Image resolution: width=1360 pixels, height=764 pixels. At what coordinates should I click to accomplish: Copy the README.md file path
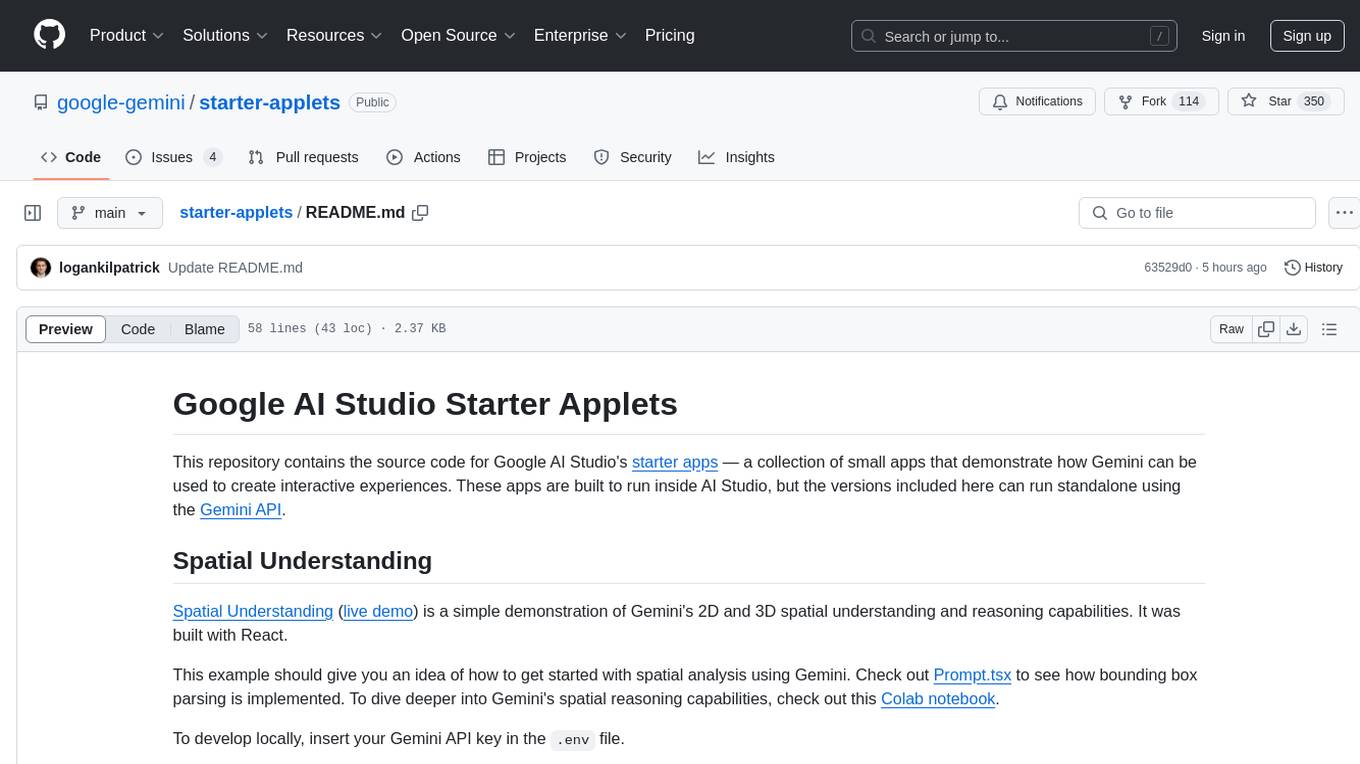[x=420, y=213]
